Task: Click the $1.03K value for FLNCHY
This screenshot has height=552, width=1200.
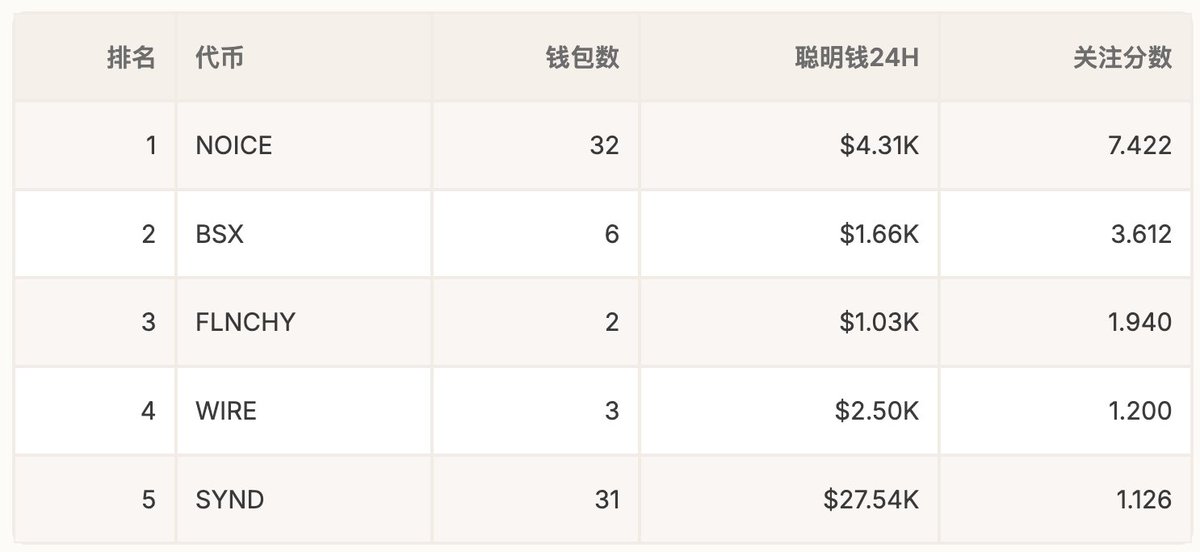Action: [879, 322]
